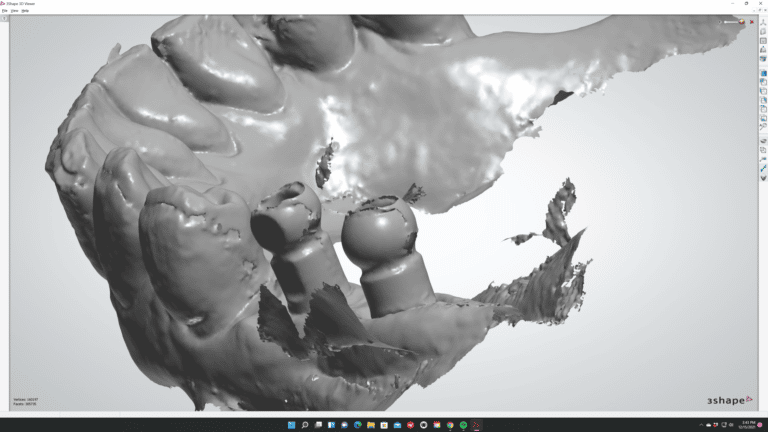Click the blue diagonal line measurement icon
This screenshot has height=432, width=768.
(x=763, y=168)
